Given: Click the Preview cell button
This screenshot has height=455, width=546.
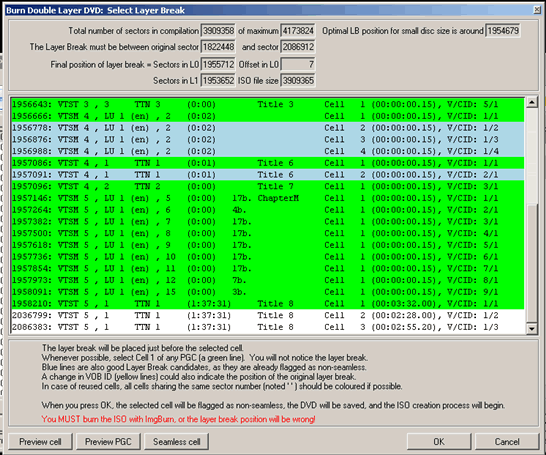Looking at the screenshot, I should pos(40,441).
